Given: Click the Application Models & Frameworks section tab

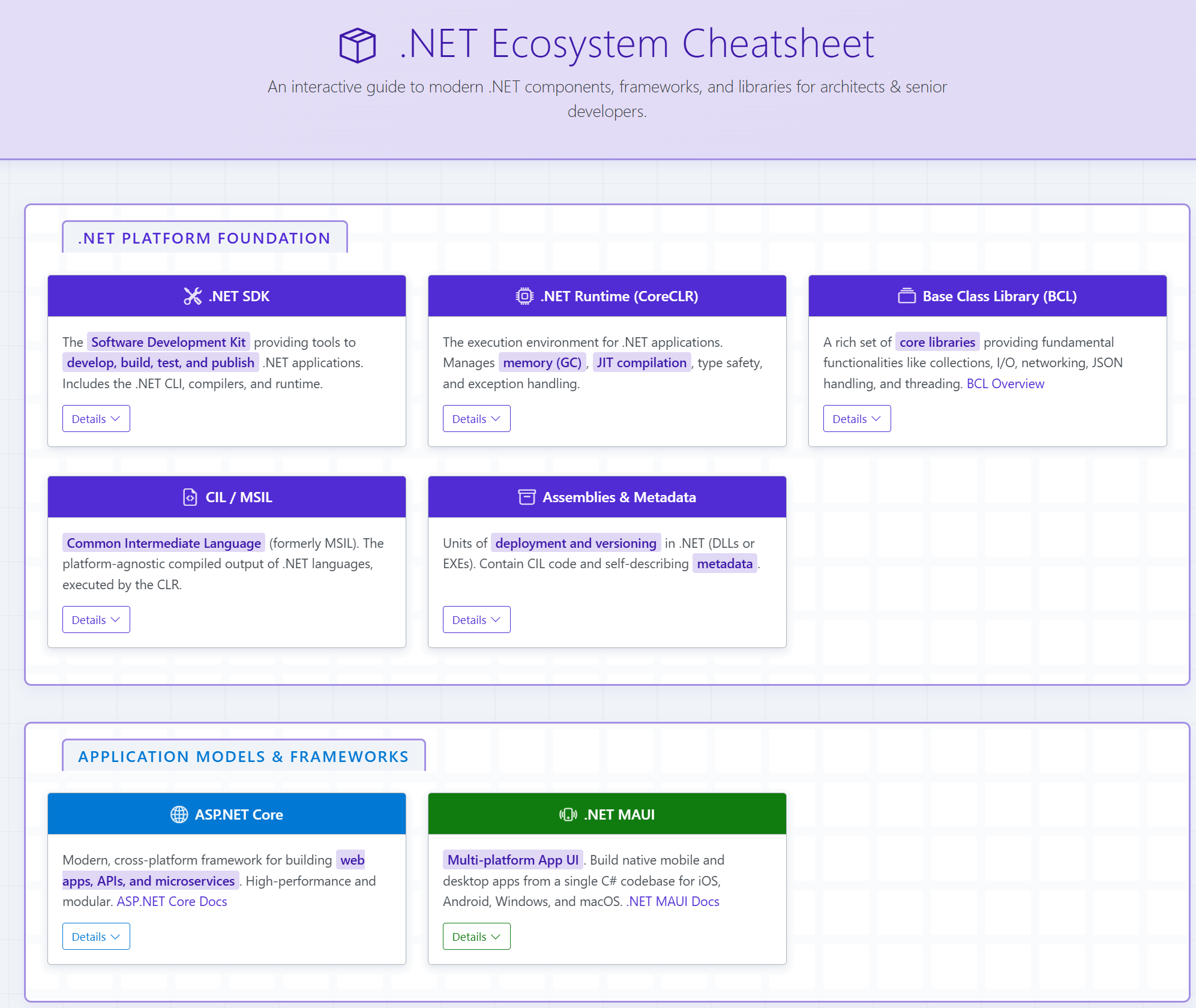Looking at the screenshot, I should [x=244, y=756].
